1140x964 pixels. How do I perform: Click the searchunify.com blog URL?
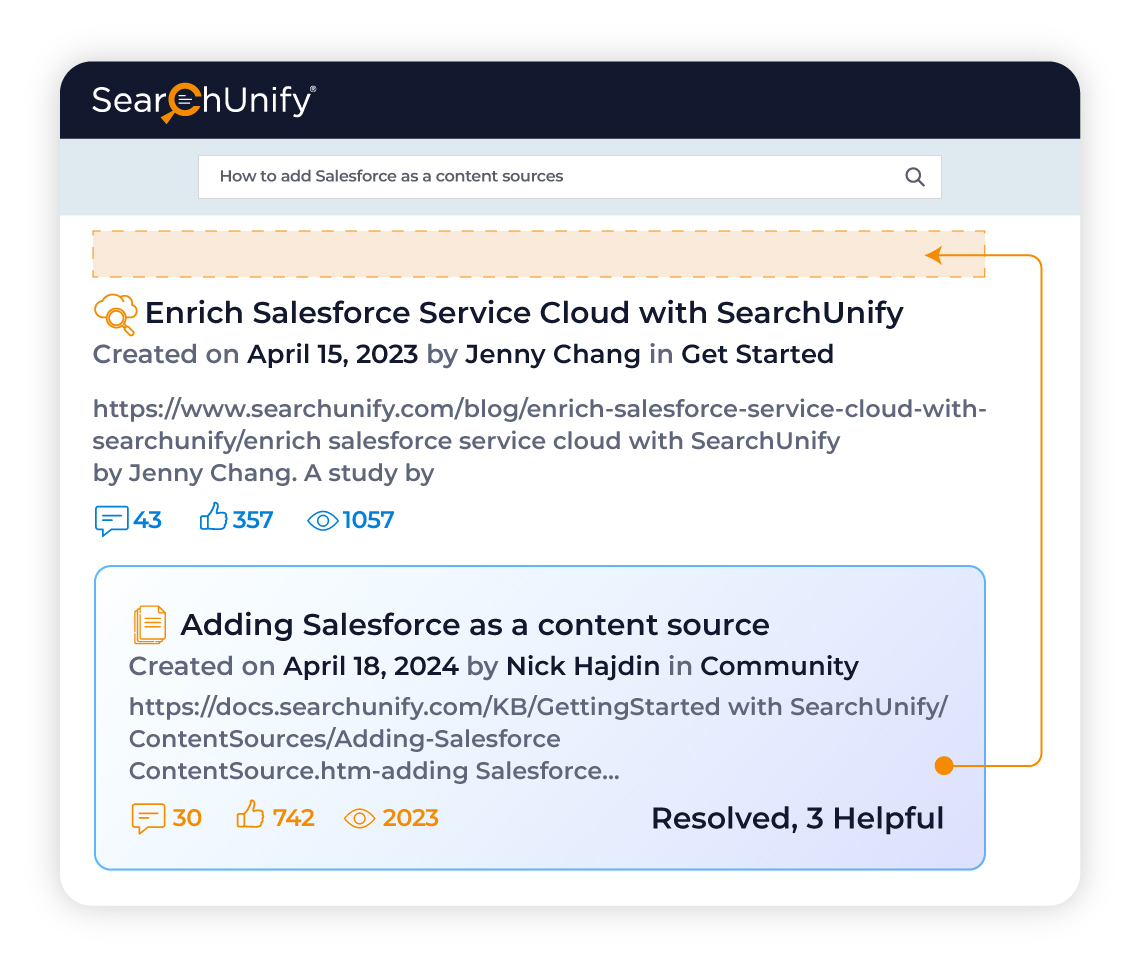(x=539, y=425)
